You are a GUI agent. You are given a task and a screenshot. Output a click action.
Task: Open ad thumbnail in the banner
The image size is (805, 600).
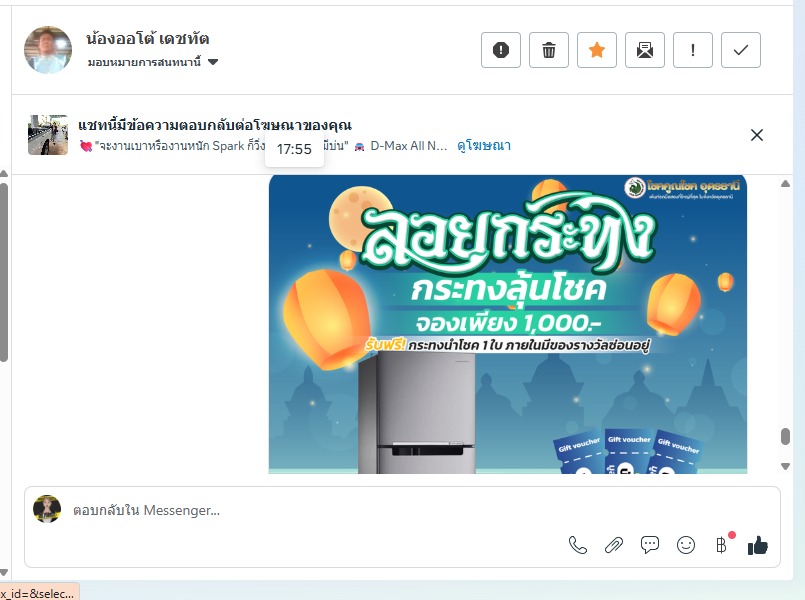click(48, 135)
